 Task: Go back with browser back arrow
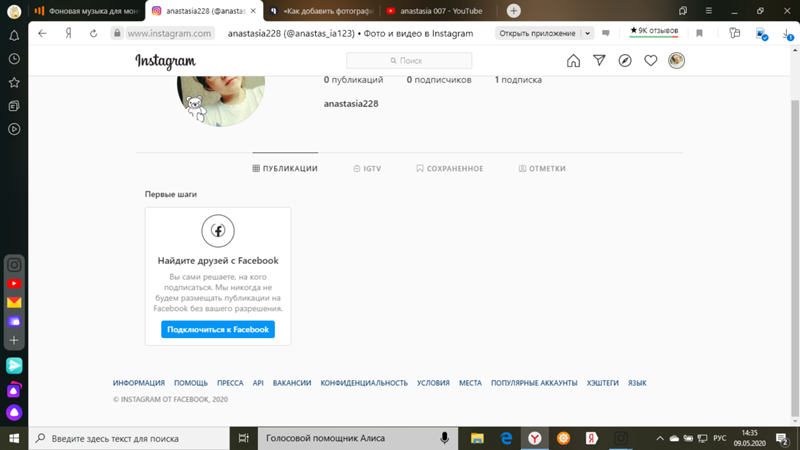(42, 33)
